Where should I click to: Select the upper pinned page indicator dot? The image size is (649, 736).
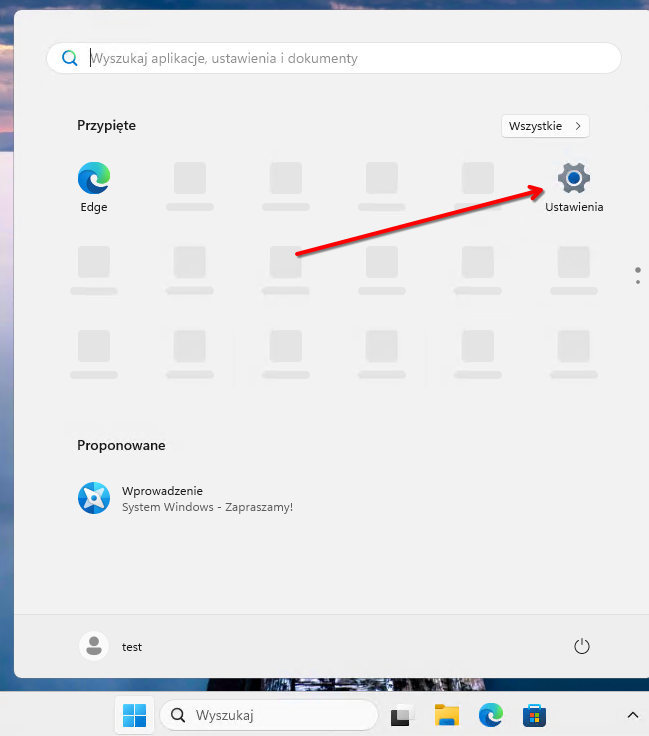tap(638, 269)
